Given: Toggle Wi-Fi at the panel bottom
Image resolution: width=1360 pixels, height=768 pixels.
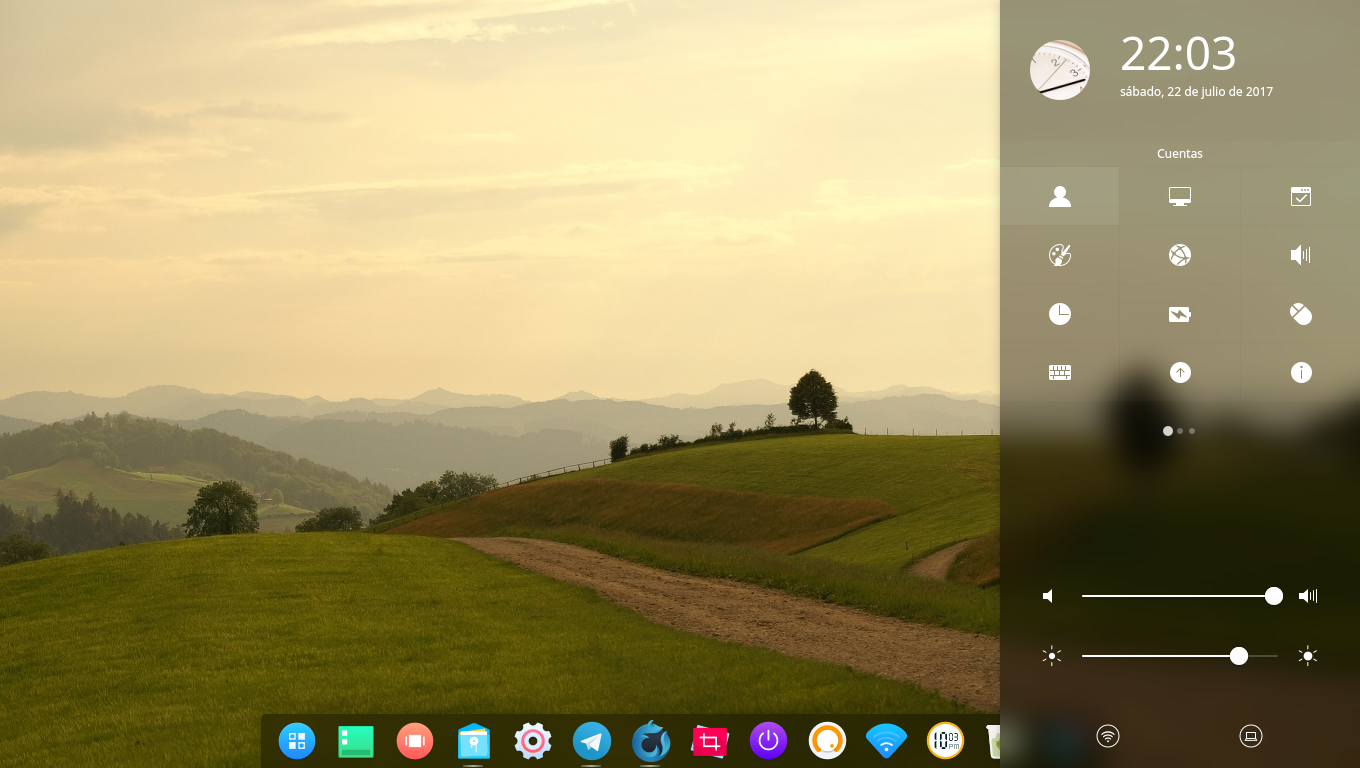Looking at the screenshot, I should coord(1108,735).
